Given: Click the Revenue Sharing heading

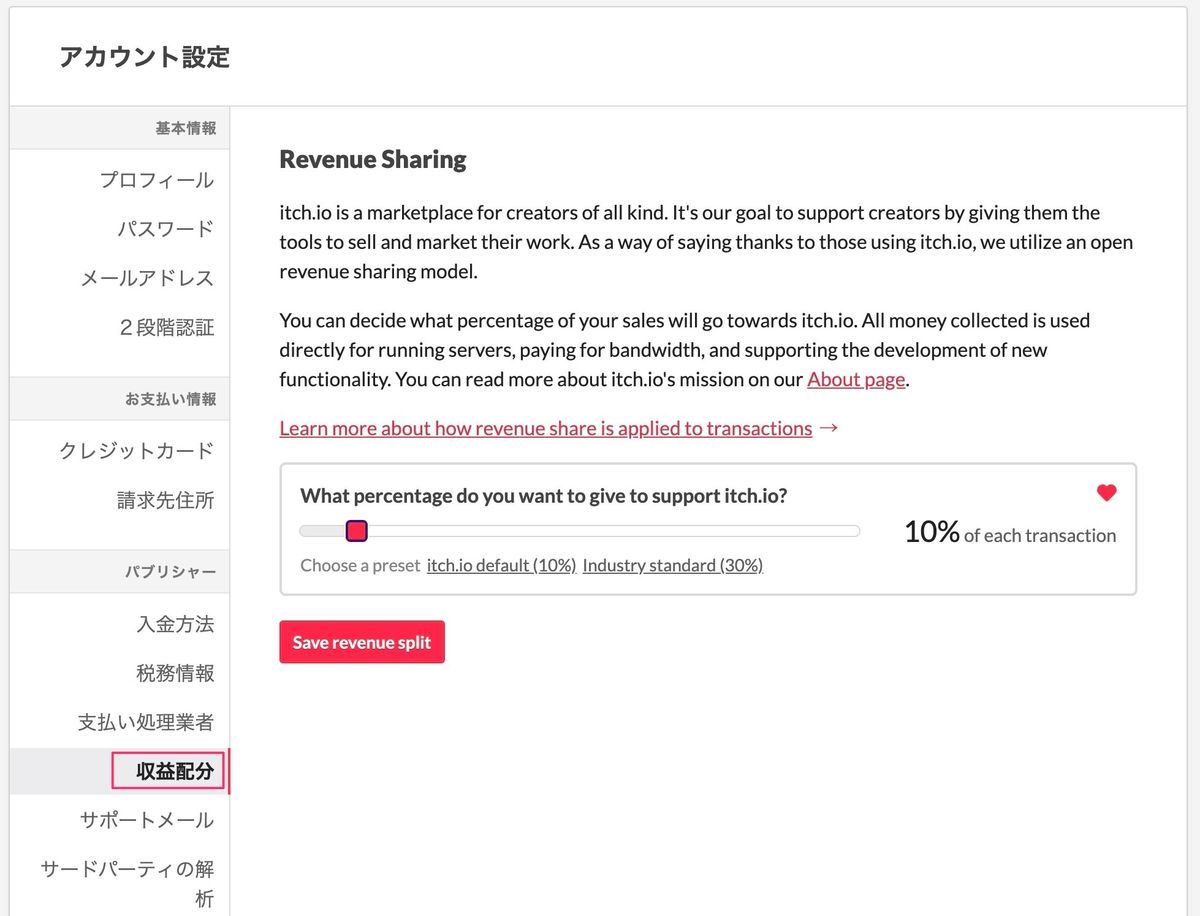Looking at the screenshot, I should [373, 159].
